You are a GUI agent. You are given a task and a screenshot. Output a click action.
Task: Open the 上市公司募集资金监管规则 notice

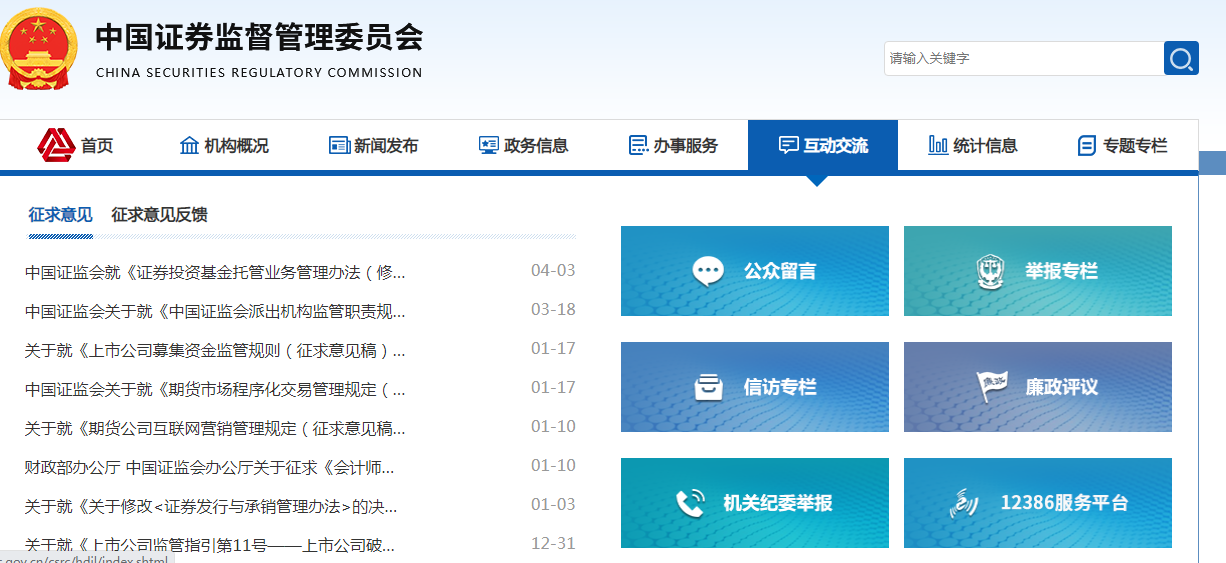click(215, 350)
